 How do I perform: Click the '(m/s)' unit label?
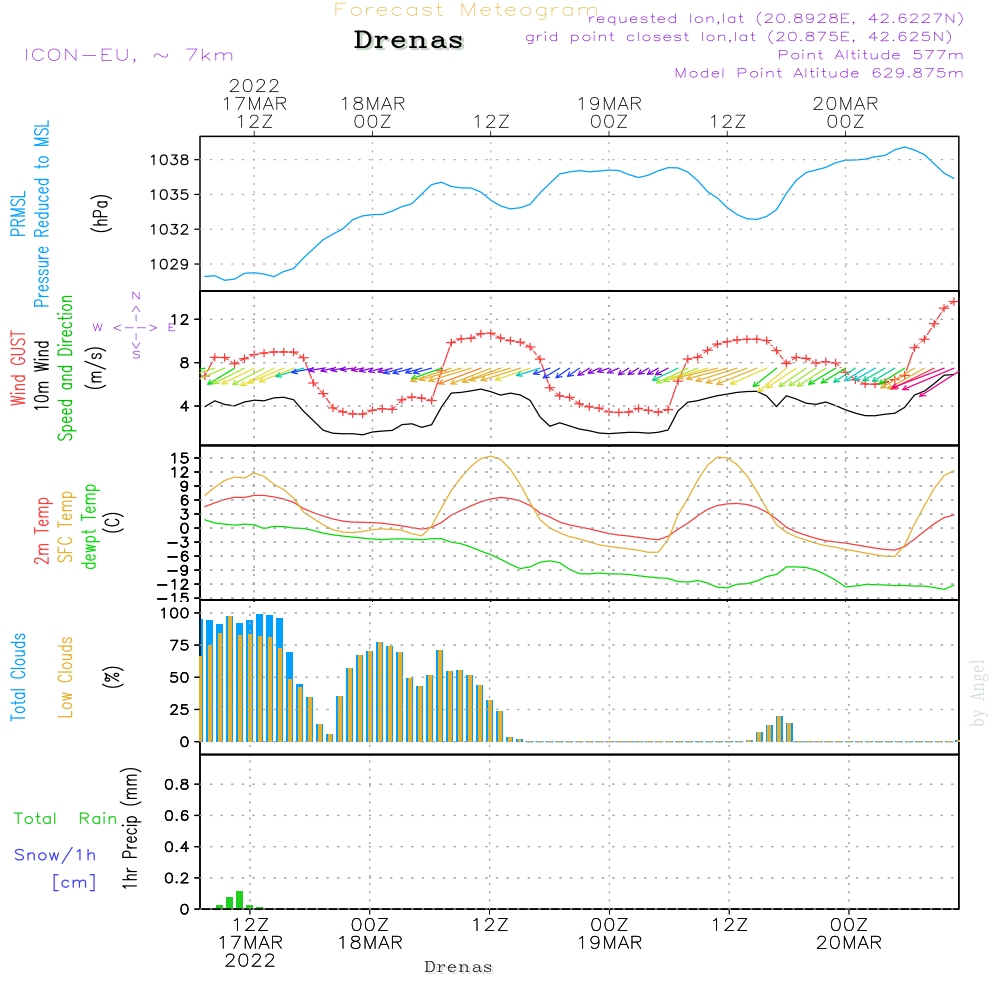[x=96, y=369]
